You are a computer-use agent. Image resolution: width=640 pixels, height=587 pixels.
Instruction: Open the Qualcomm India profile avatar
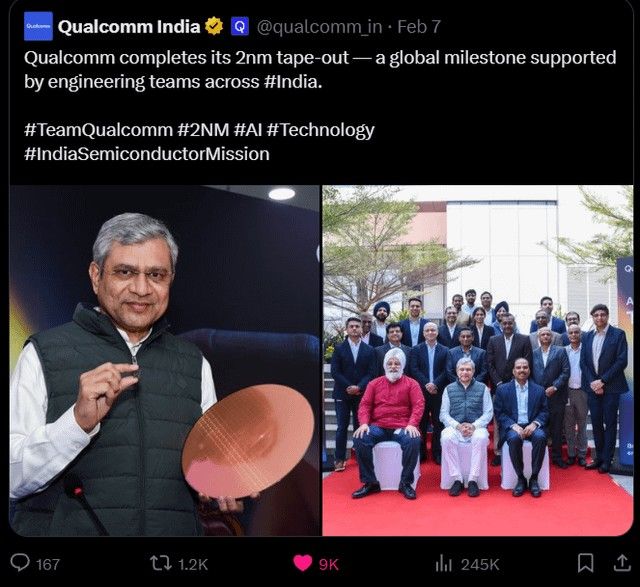(38, 26)
